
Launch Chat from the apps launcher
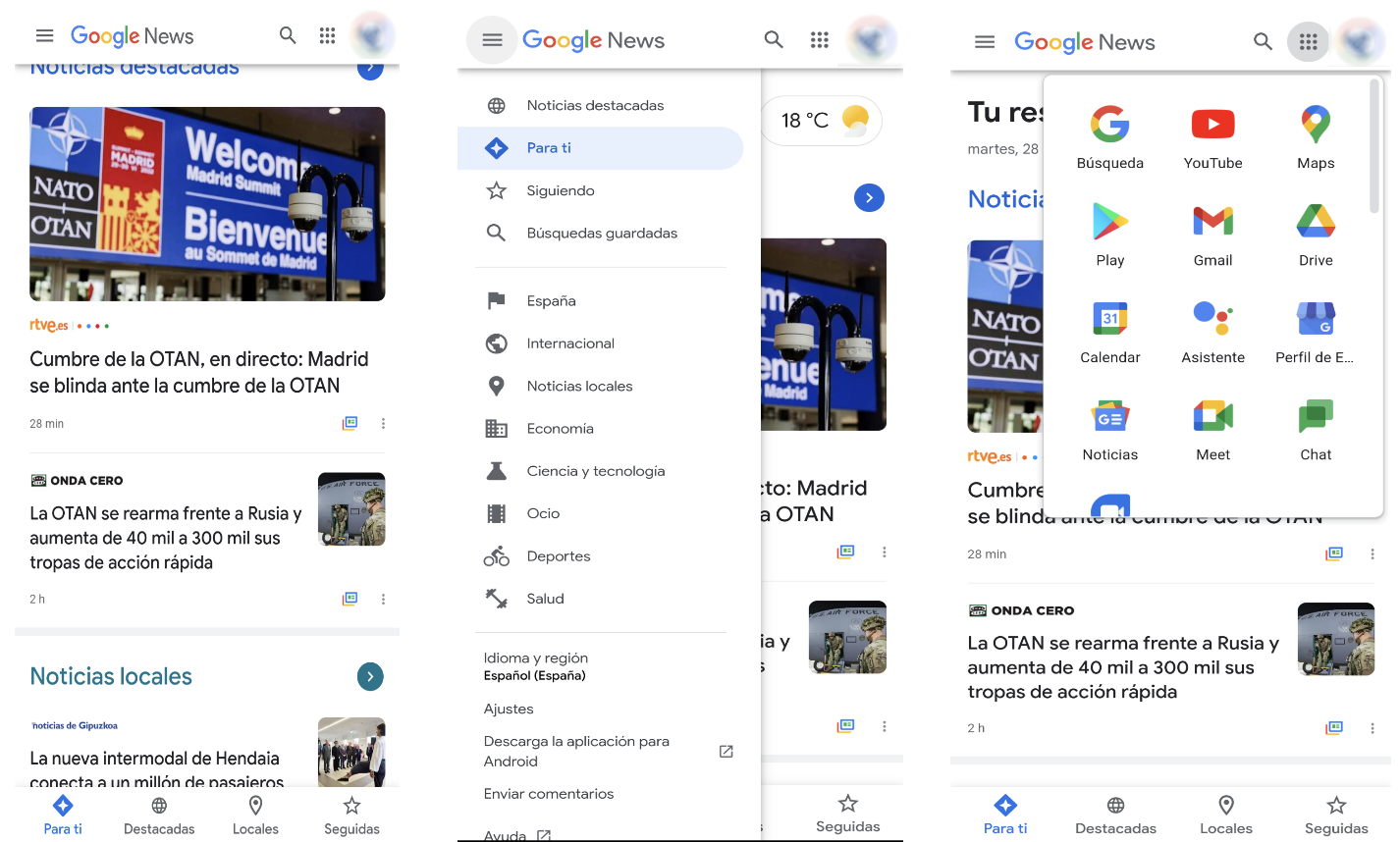pyautogui.click(x=1316, y=429)
